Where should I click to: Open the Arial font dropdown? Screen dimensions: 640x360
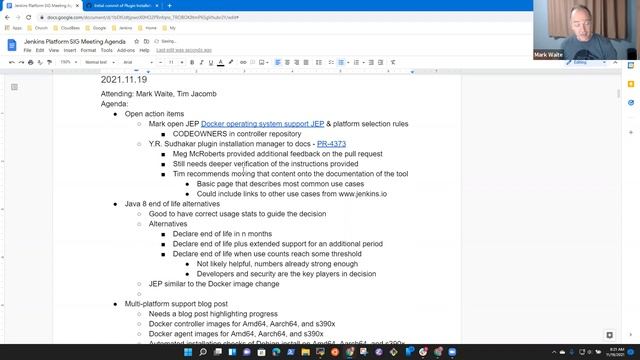pos(138,62)
